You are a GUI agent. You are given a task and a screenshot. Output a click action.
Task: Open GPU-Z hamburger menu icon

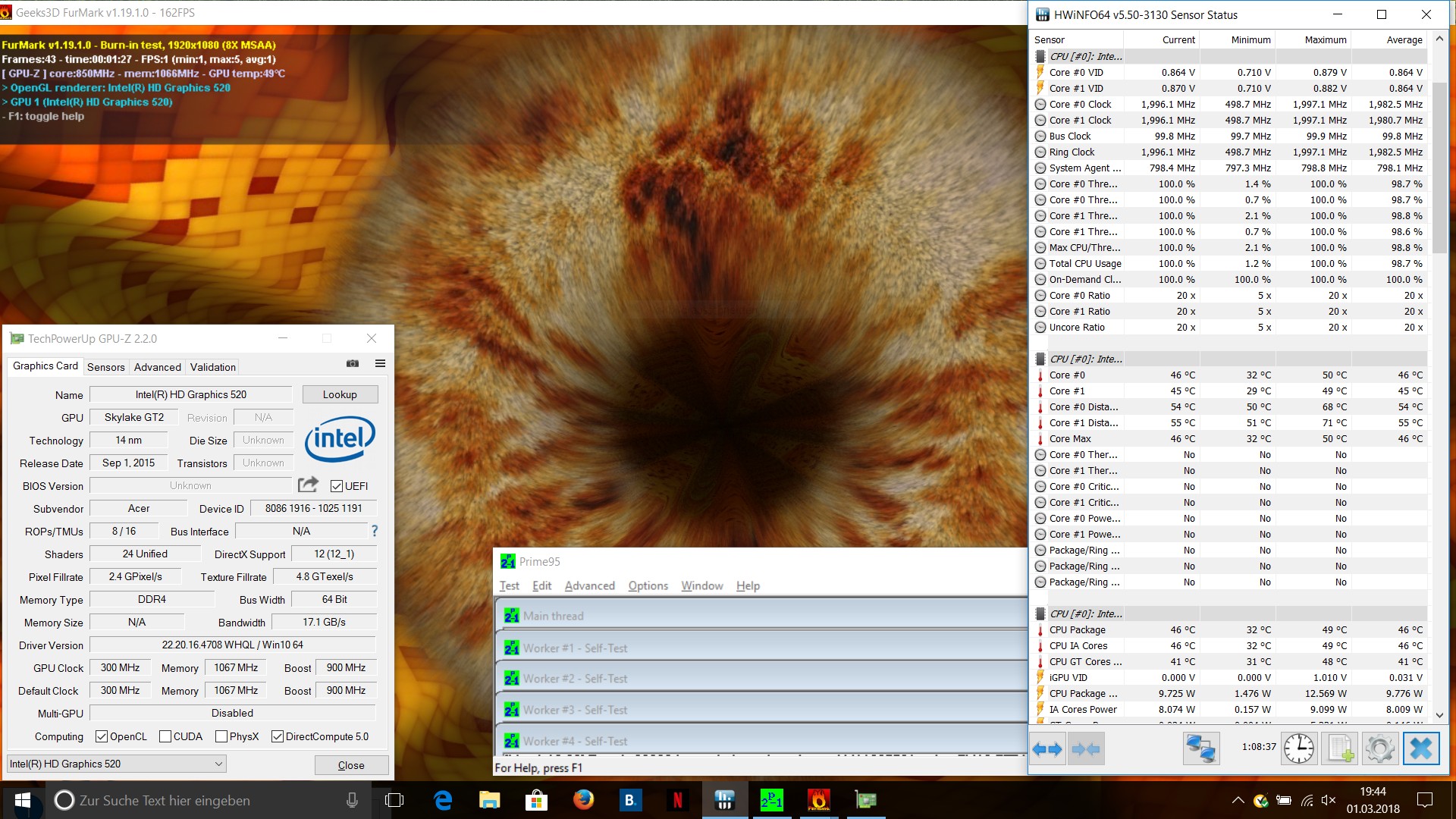[380, 364]
